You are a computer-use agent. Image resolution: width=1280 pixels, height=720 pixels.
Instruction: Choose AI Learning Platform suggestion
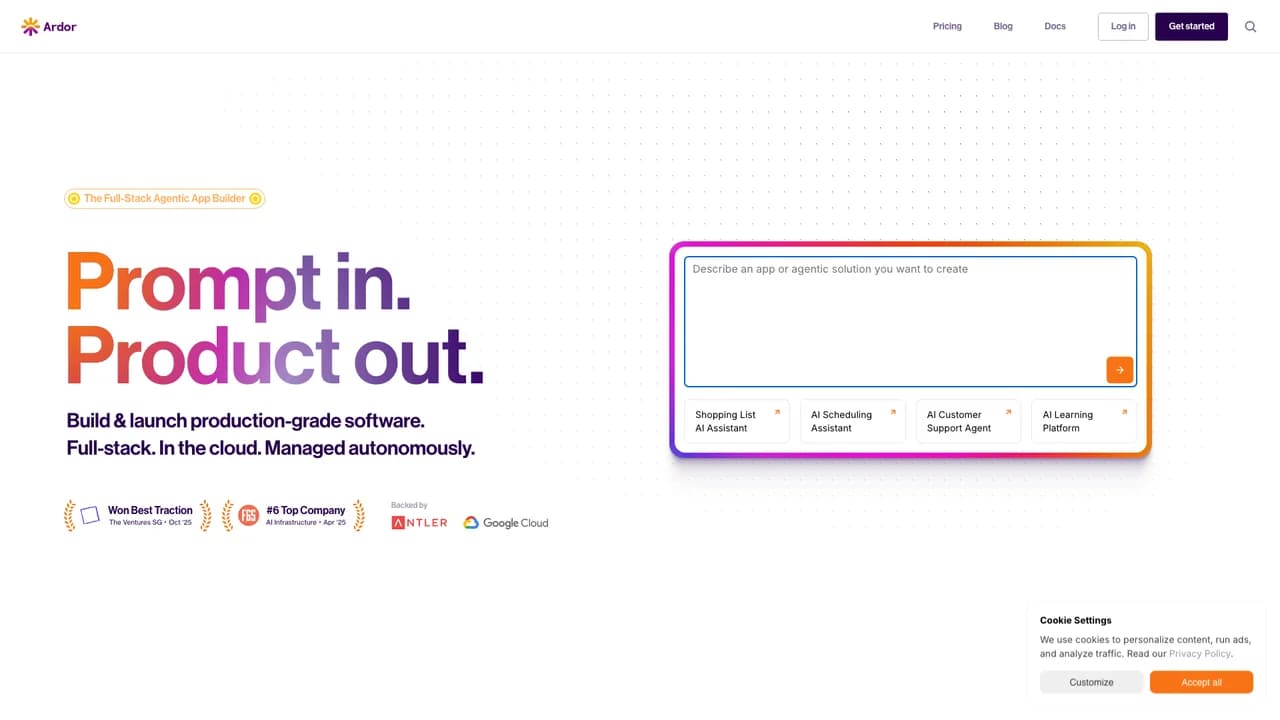[1084, 421]
